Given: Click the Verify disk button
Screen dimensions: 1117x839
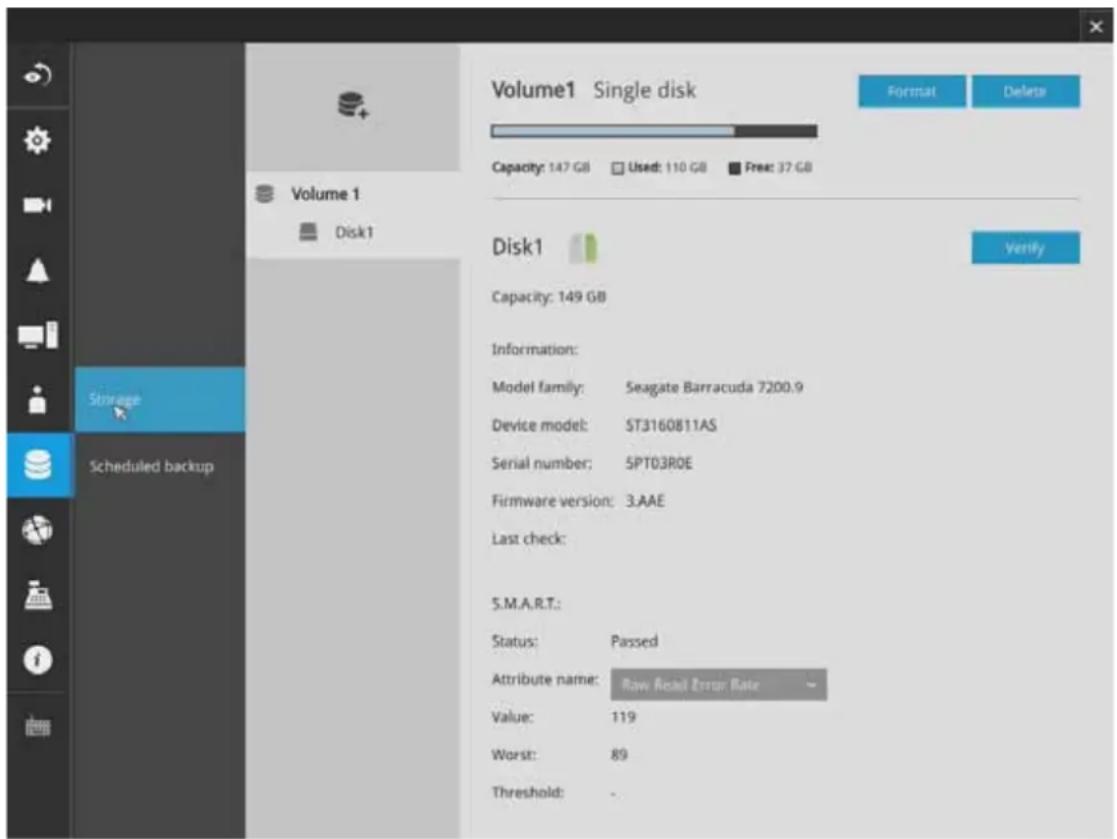Looking at the screenshot, I should click(x=1025, y=248).
